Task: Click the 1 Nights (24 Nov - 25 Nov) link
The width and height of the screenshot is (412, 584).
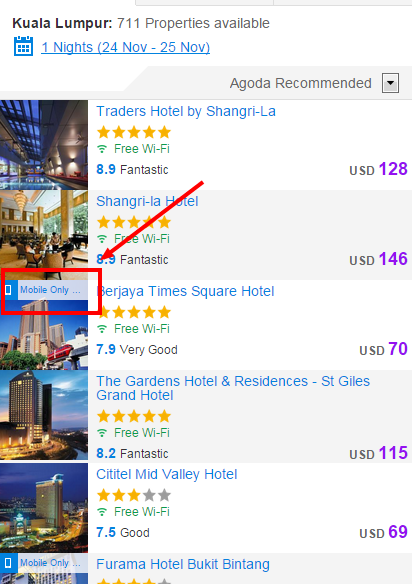Action: click(126, 47)
